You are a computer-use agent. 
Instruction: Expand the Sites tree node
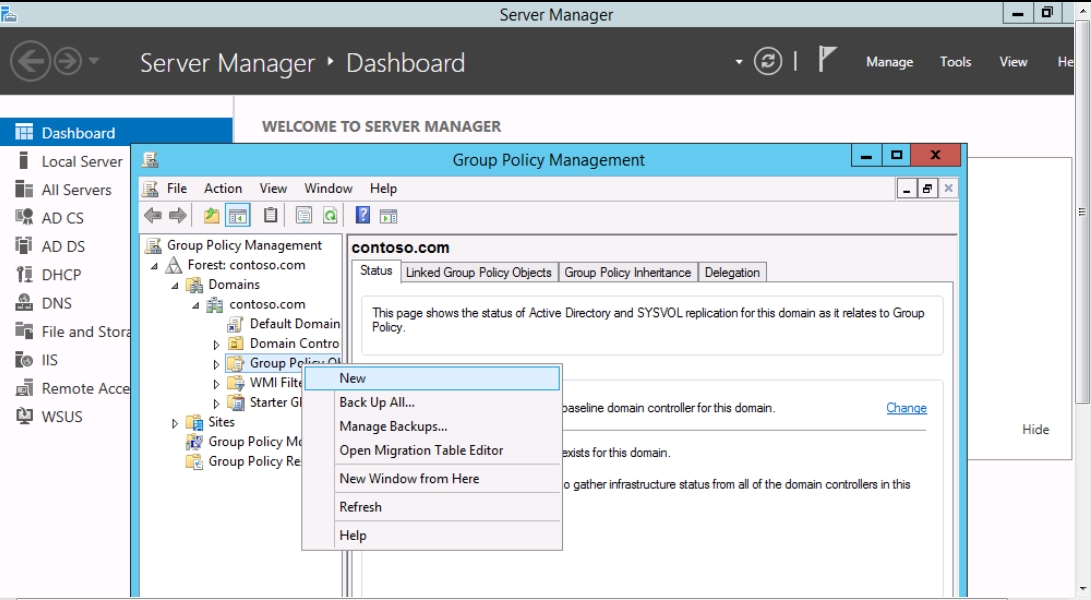coord(175,423)
